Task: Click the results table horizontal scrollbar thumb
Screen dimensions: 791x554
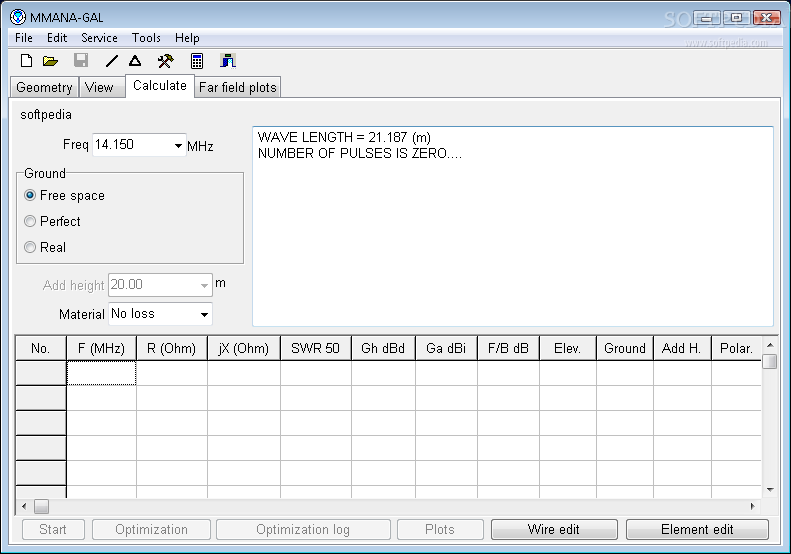Action: click(x=41, y=506)
